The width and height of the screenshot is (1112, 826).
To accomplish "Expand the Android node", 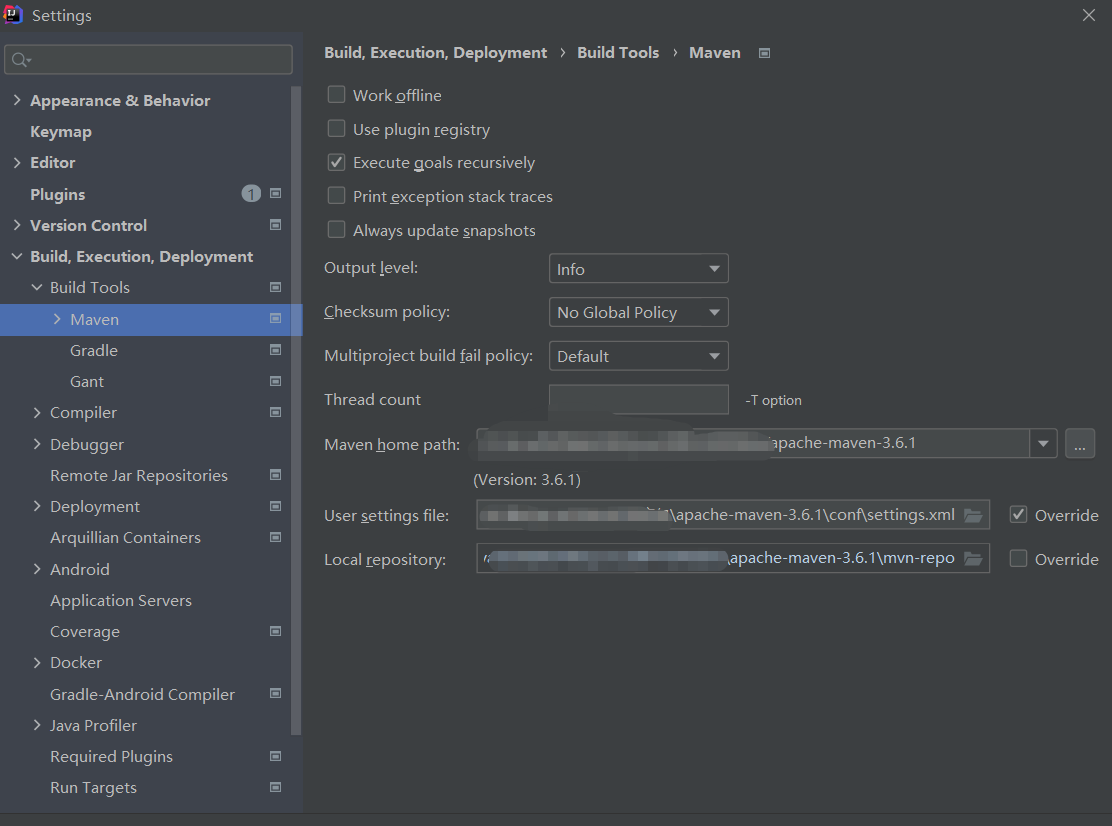I will (x=37, y=569).
